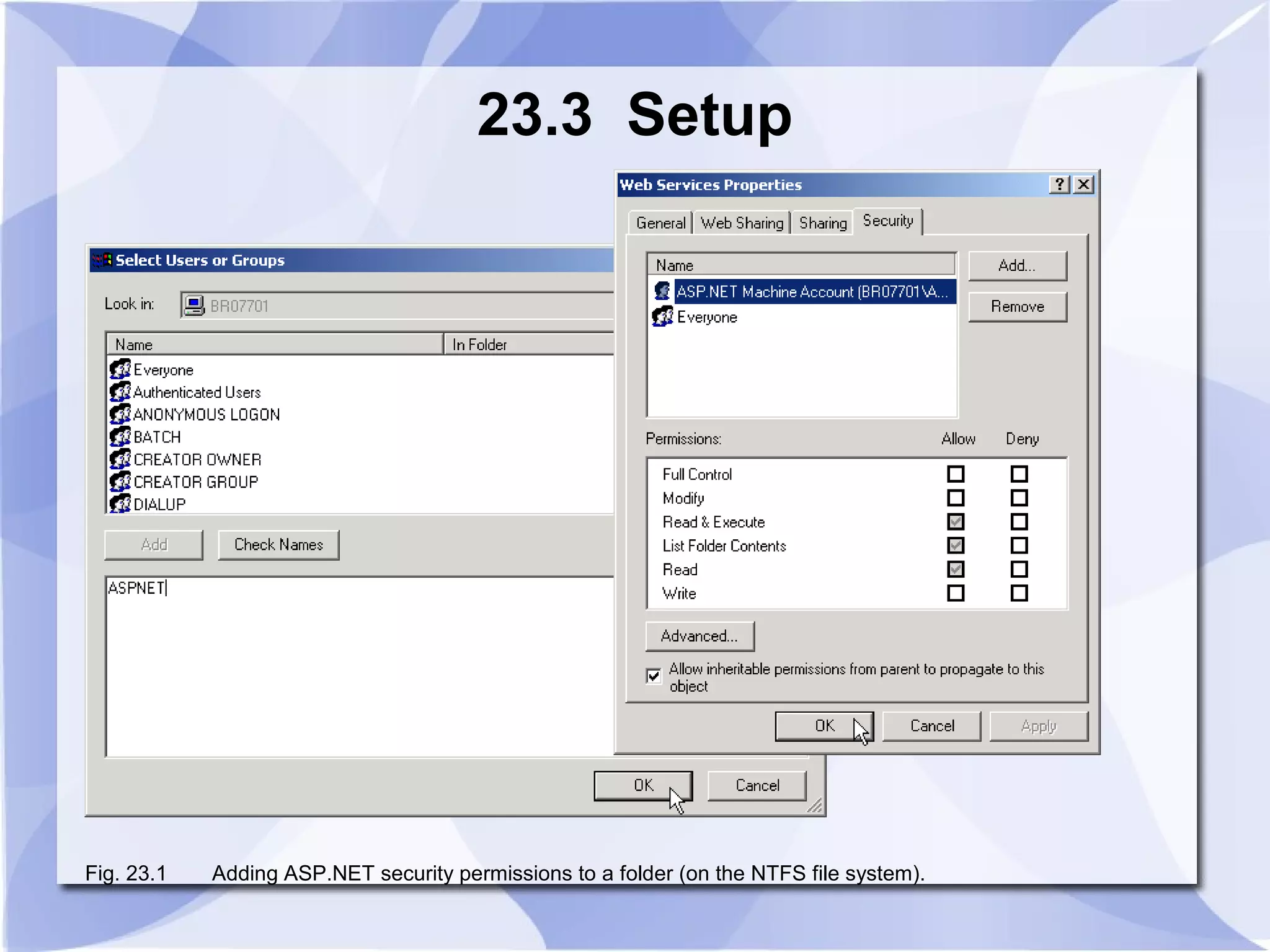Open Advanced... permissions settings

699,637
